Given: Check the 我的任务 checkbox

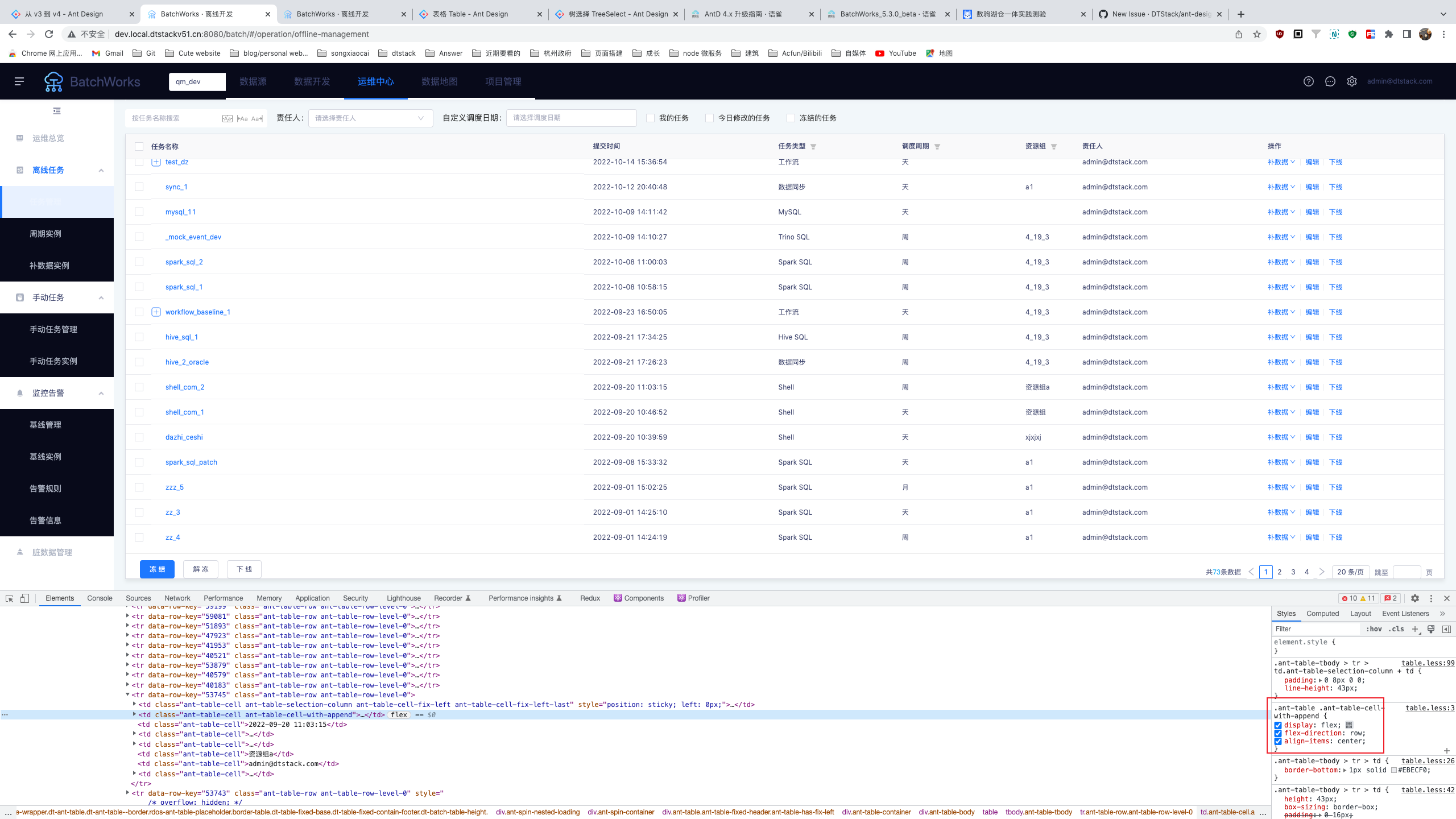Looking at the screenshot, I should (650, 118).
